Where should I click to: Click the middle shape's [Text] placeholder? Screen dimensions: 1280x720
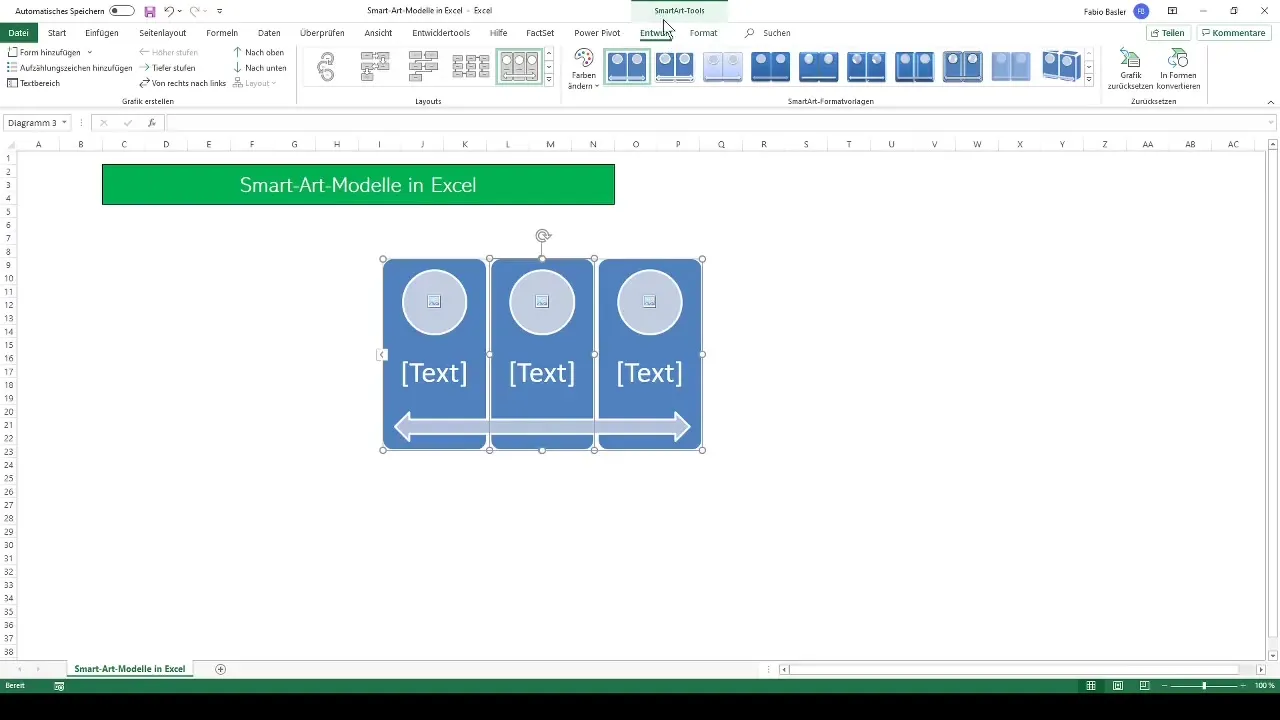tap(542, 372)
